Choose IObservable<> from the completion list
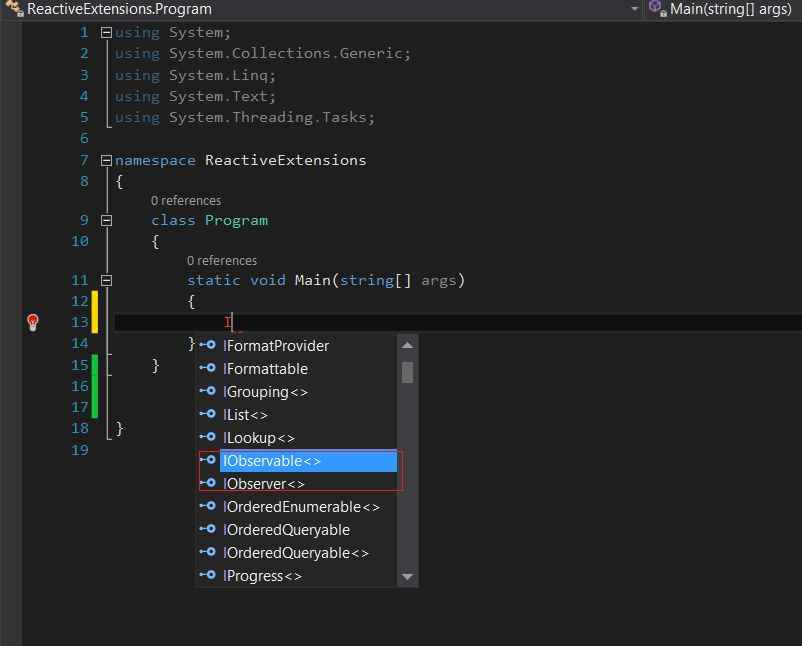Viewport: 802px width, 646px height. pyautogui.click(x=308, y=461)
